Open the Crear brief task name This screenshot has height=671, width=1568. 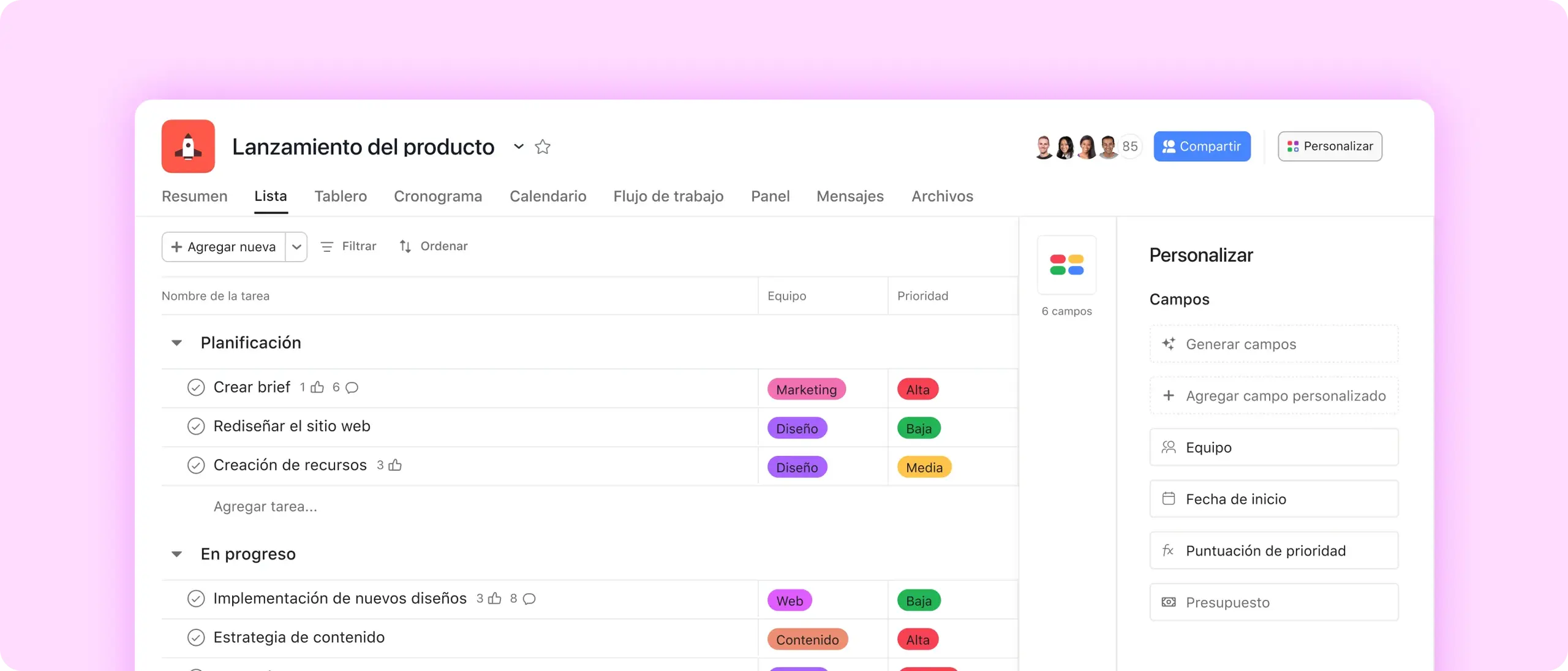[252, 387]
